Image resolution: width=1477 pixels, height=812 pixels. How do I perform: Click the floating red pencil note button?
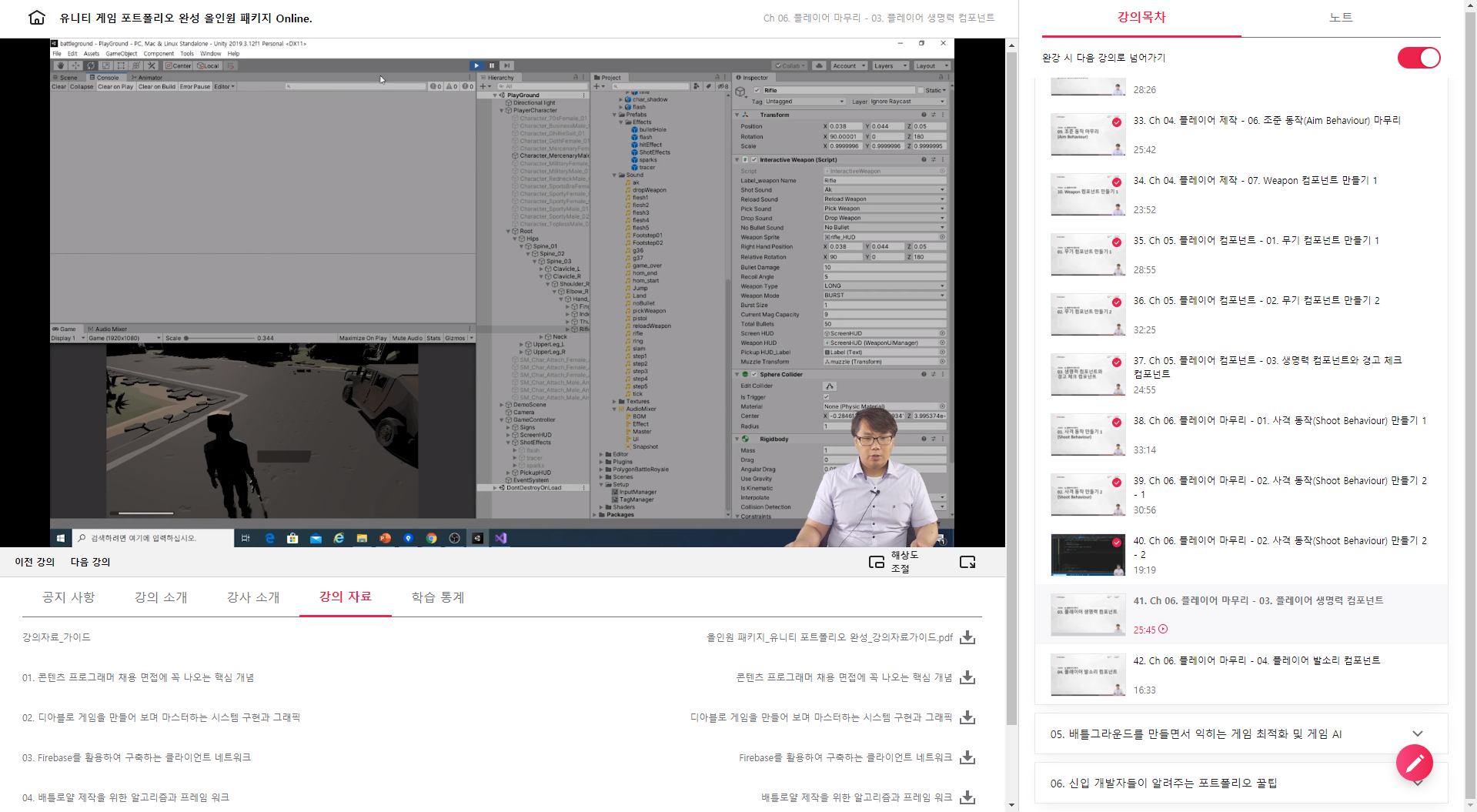coord(1414,763)
